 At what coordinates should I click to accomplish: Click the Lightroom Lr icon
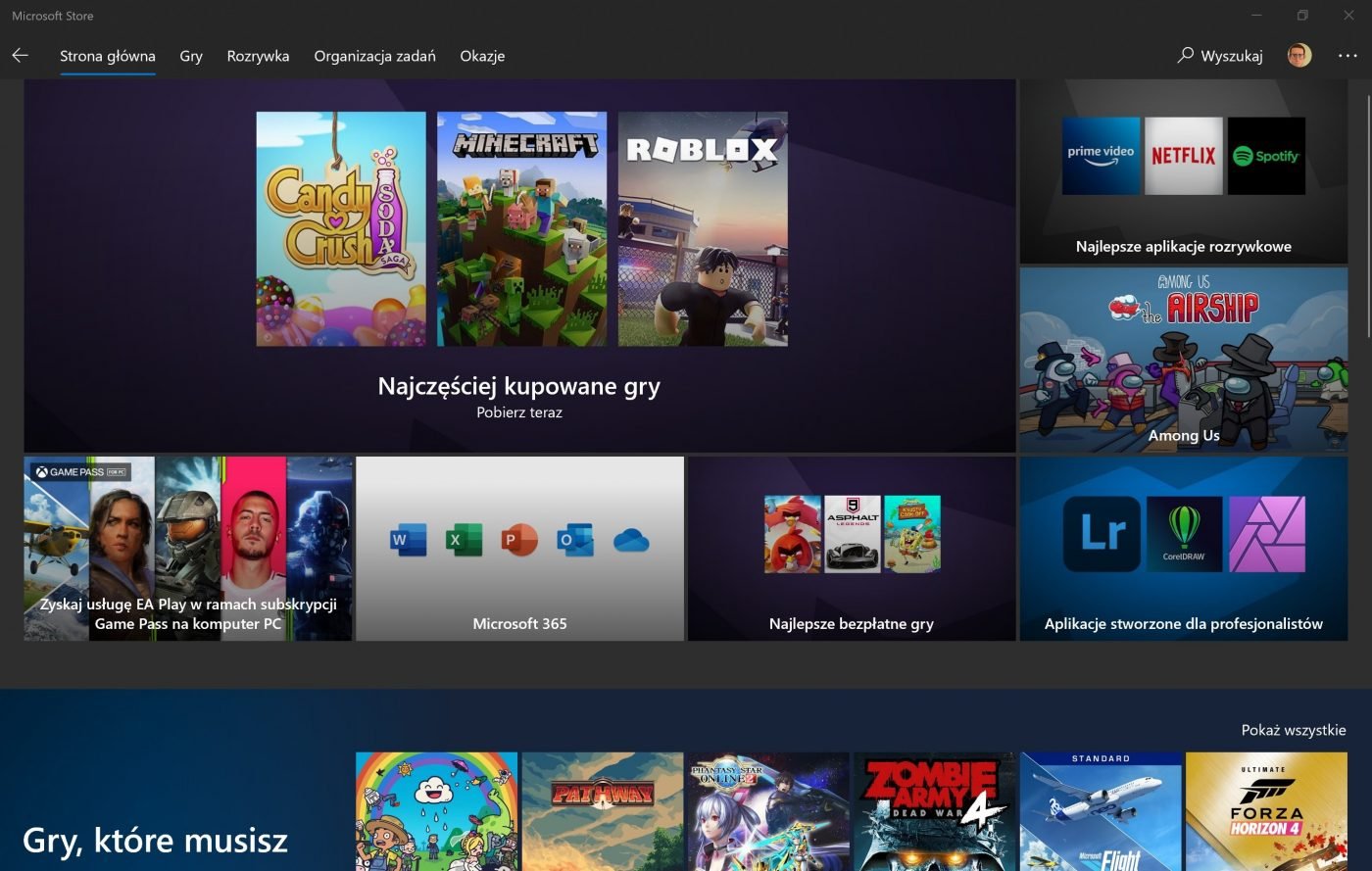pyautogui.click(x=1102, y=534)
